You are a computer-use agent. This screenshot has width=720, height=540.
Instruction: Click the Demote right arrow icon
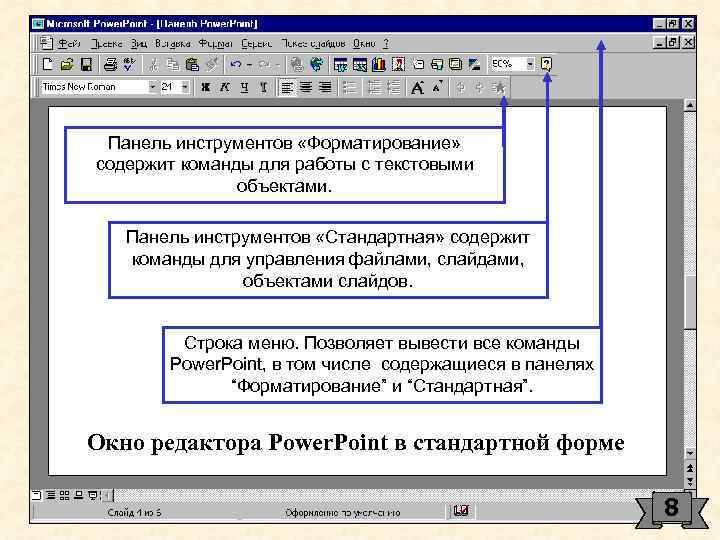(479, 87)
